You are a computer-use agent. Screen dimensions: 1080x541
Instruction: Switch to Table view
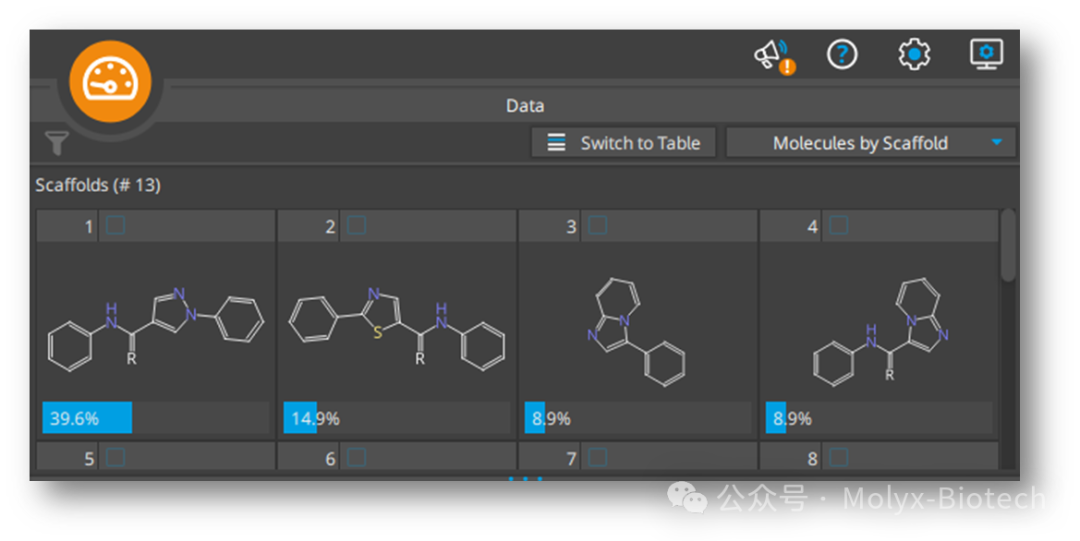point(623,143)
